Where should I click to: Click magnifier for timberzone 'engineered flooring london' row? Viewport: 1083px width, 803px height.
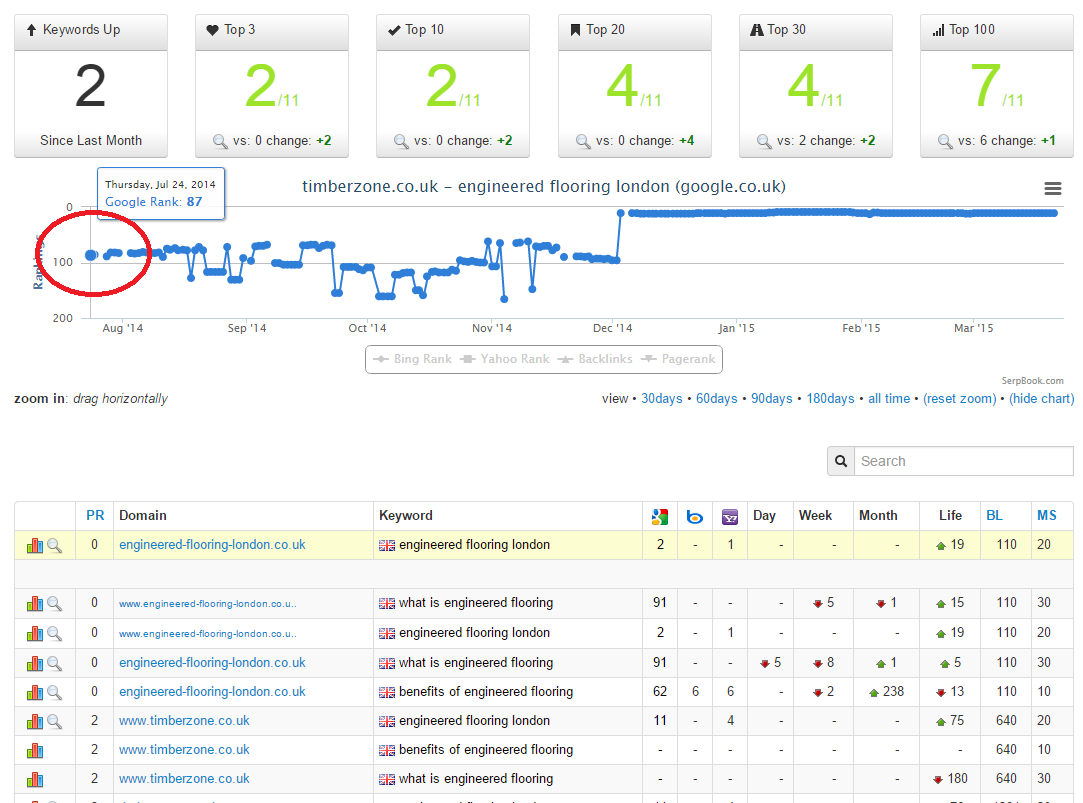point(55,722)
